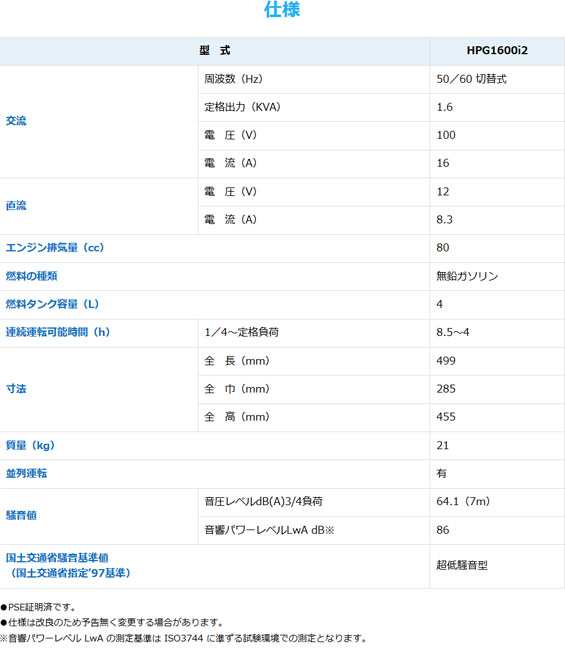Click the 50/60 切替式 value
The width and height of the screenshot is (565, 650).
click(x=471, y=79)
